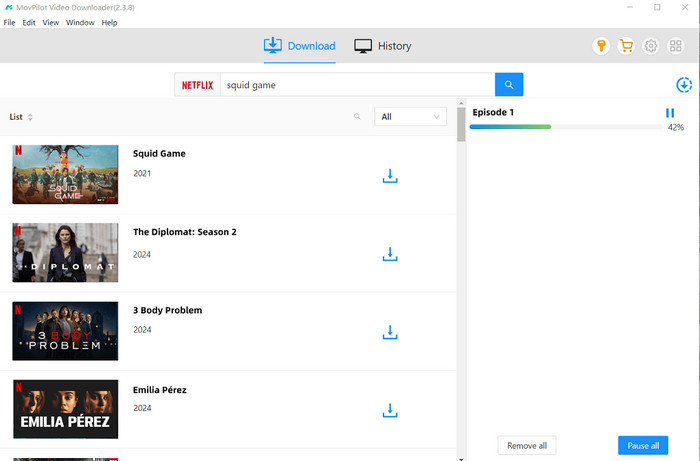Select the 3 Body Problem title
The image size is (700, 461).
point(167,310)
